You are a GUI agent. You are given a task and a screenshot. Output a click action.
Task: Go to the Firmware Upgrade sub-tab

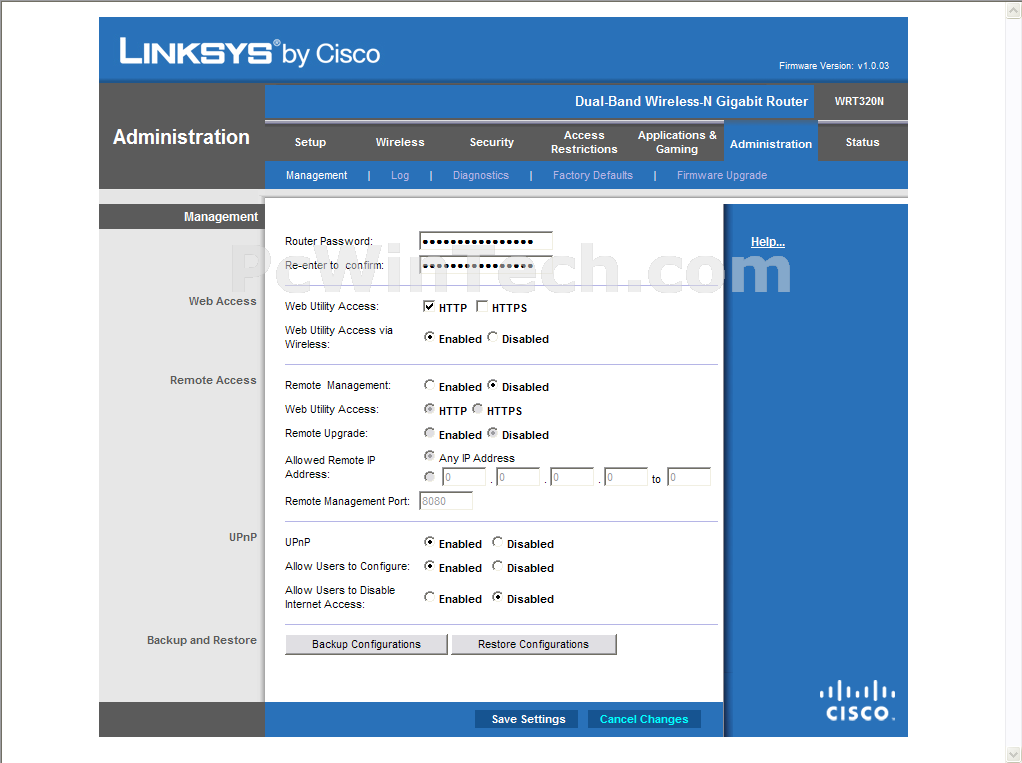click(722, 175)
